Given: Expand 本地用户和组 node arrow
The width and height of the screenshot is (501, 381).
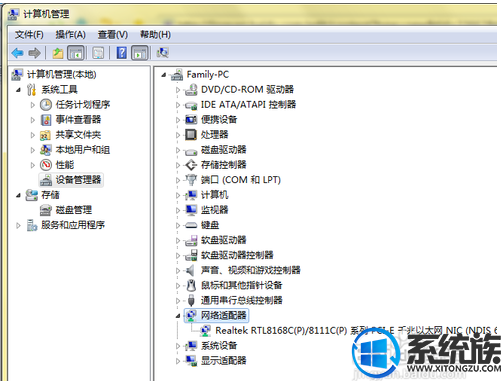Looking at the screenshot, I should [x=32, y=150].
